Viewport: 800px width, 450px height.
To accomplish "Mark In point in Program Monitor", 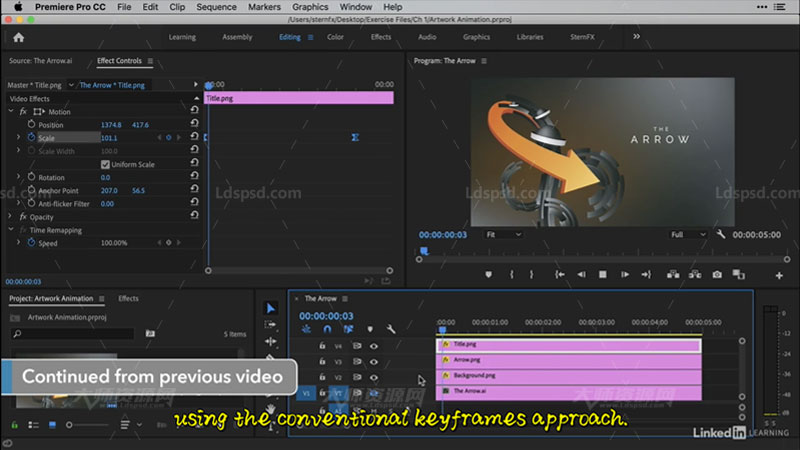I will (512, 274).
